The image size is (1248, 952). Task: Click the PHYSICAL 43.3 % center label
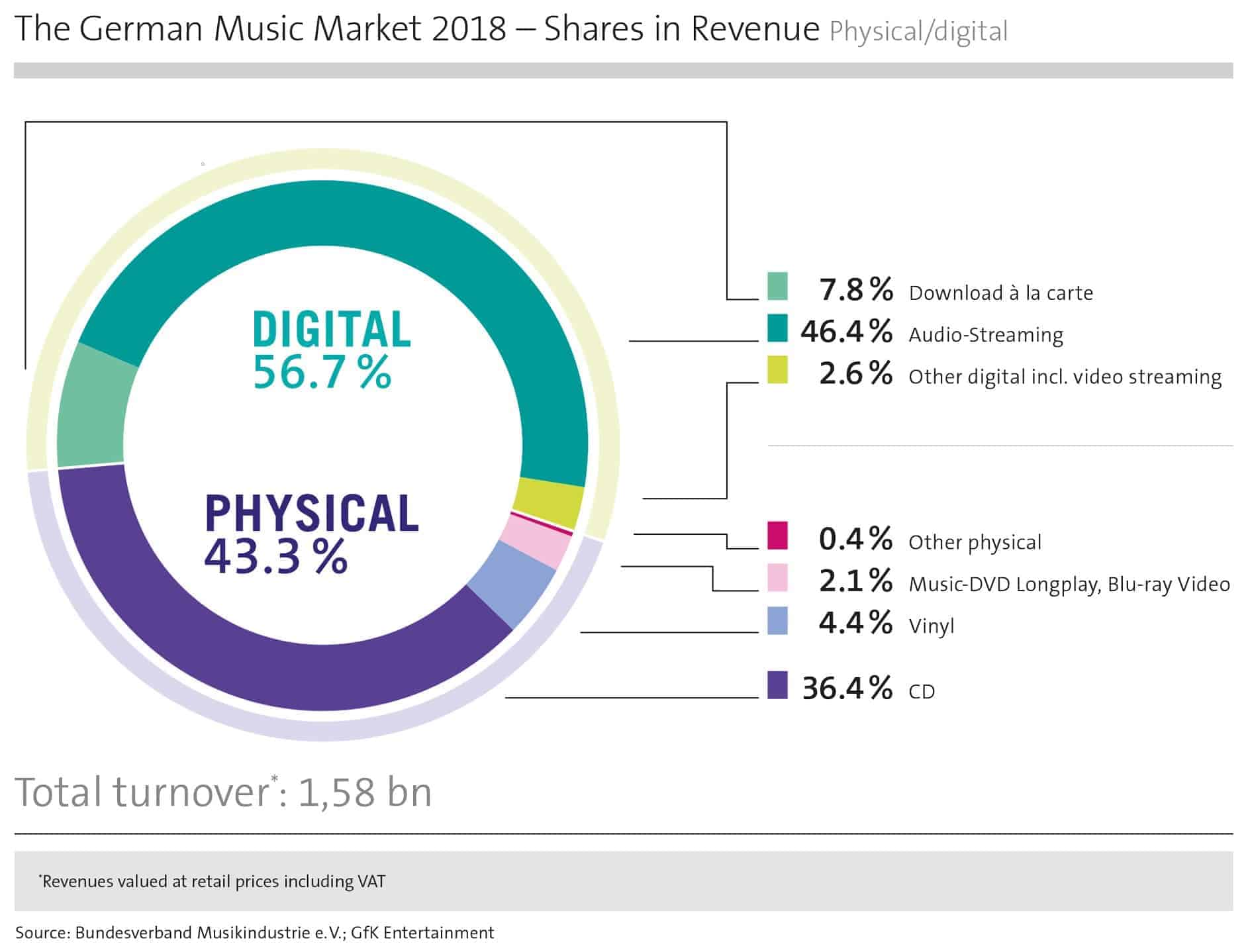311,533
